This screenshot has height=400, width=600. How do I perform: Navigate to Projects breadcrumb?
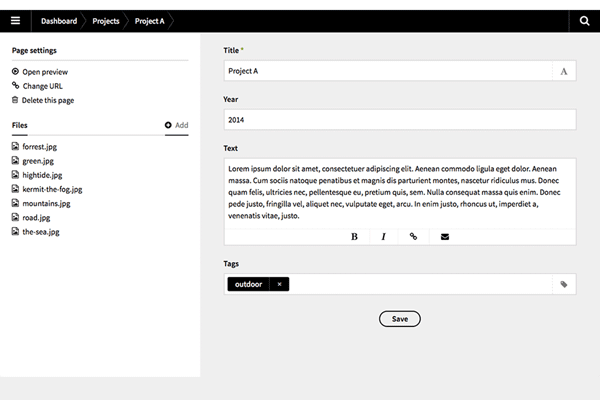click(x=106, y=20)
